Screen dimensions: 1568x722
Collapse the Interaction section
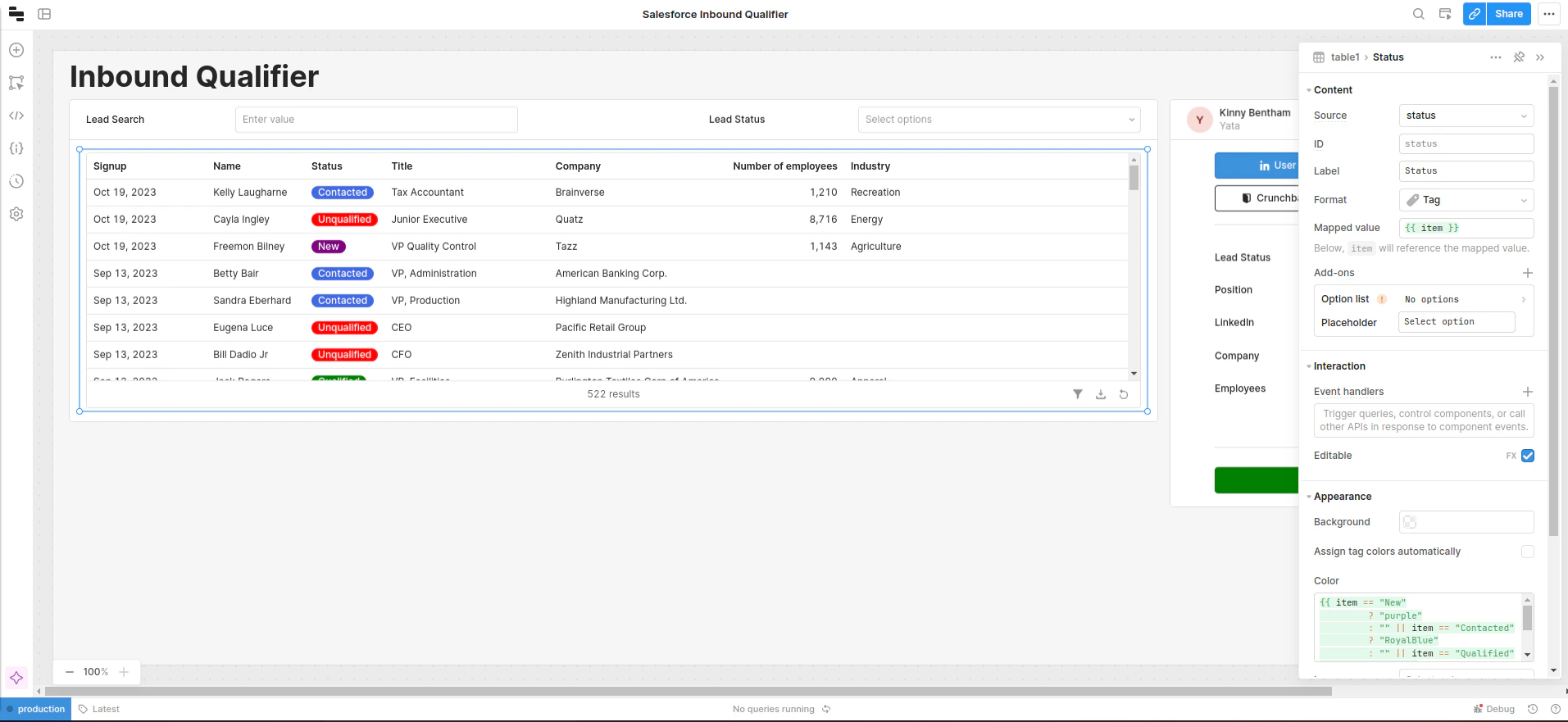point(1339,366)
